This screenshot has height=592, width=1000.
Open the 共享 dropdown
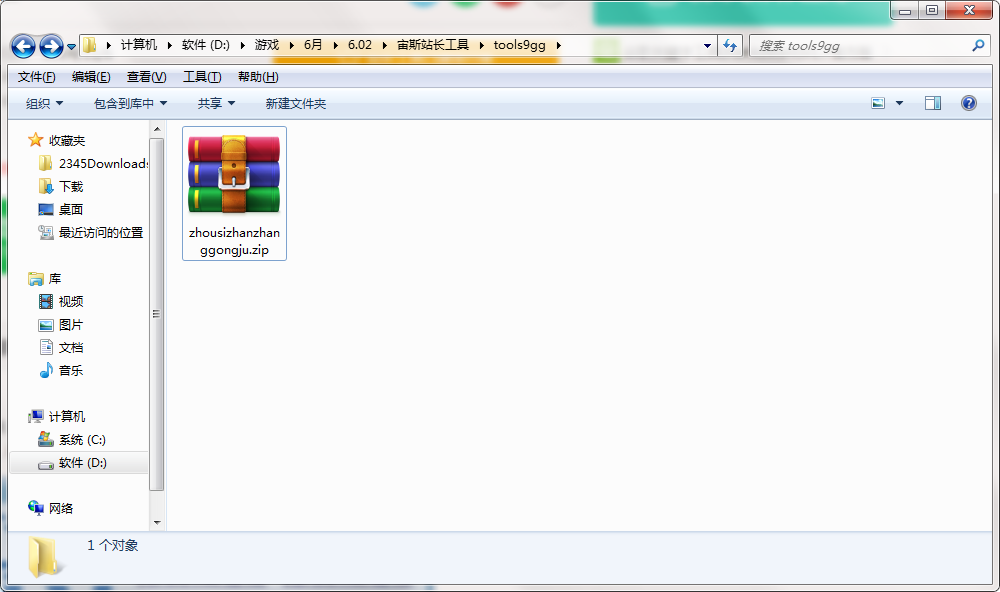216,103
